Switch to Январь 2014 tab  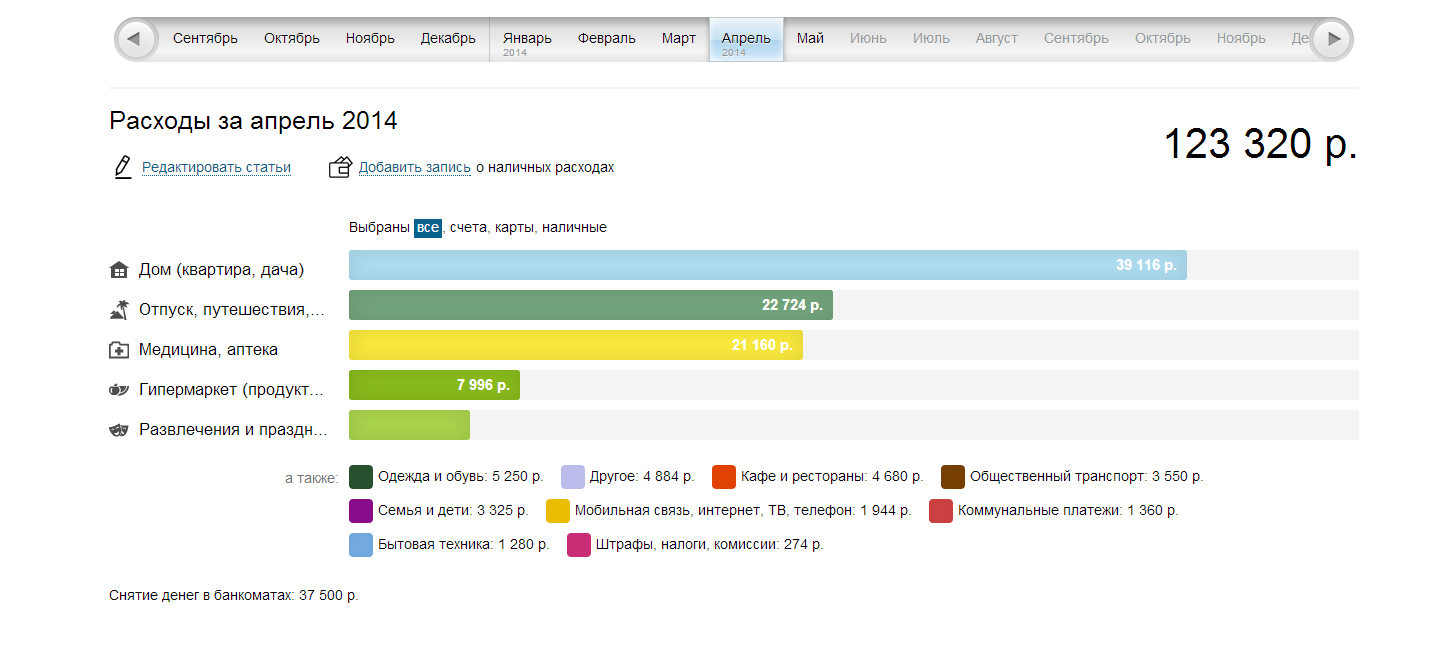click(527, 39)
